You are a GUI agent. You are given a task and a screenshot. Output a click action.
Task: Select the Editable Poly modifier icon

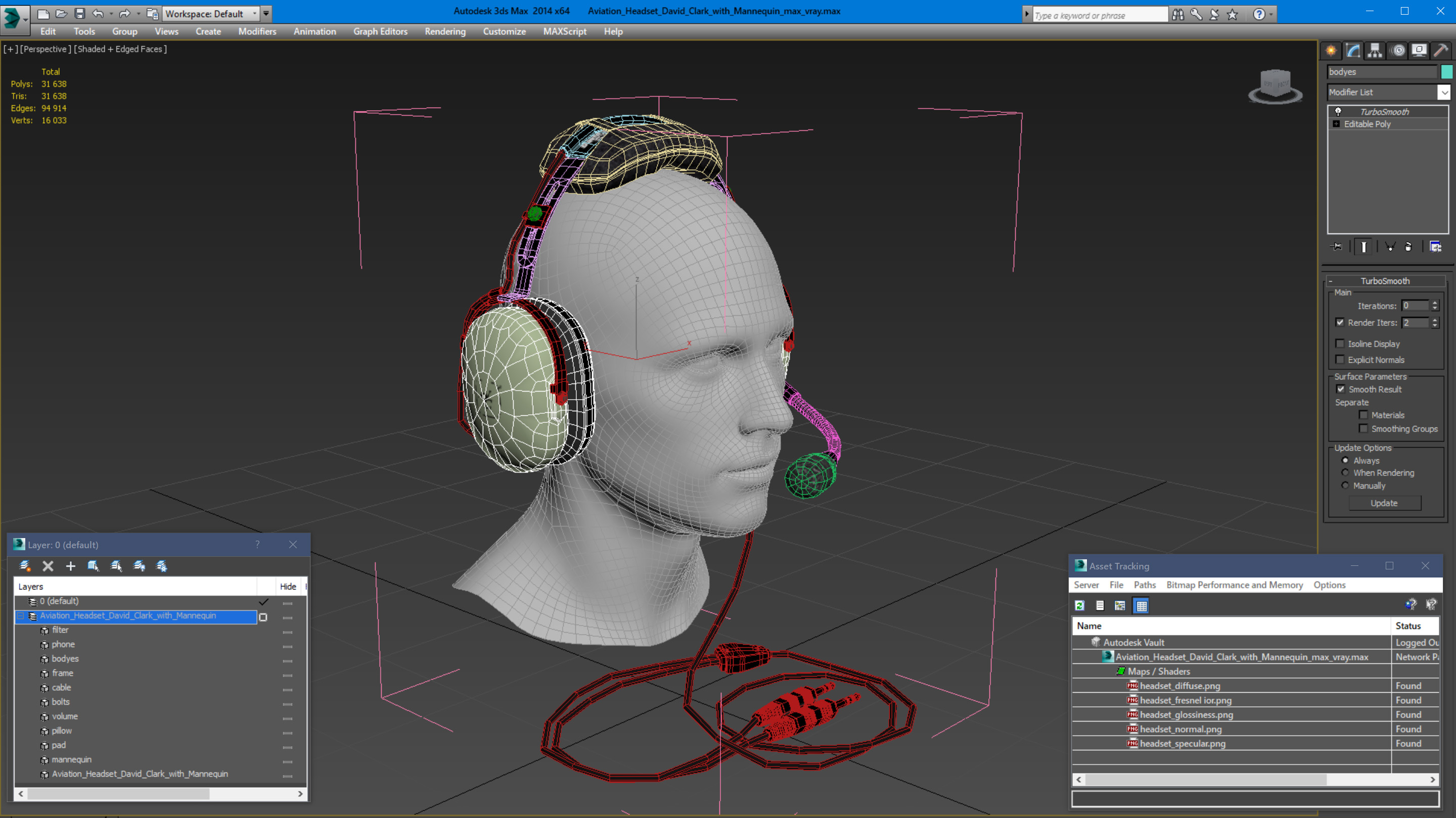tap(1336, 124)
